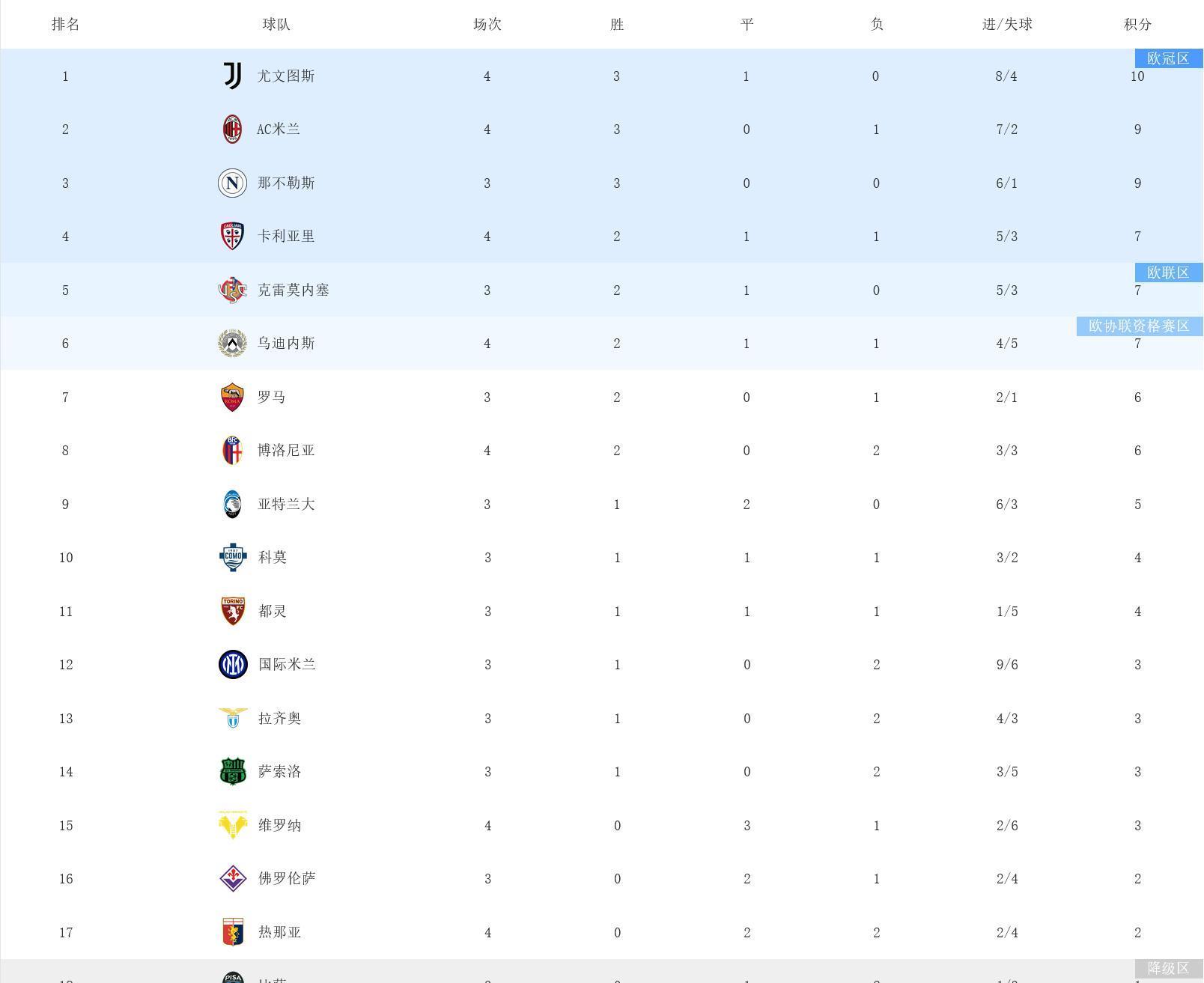Screen dimensions: 1204x983
Task: Open the 尤文图斯 team link
Action: pyautogui.click(x=286, y=76)
